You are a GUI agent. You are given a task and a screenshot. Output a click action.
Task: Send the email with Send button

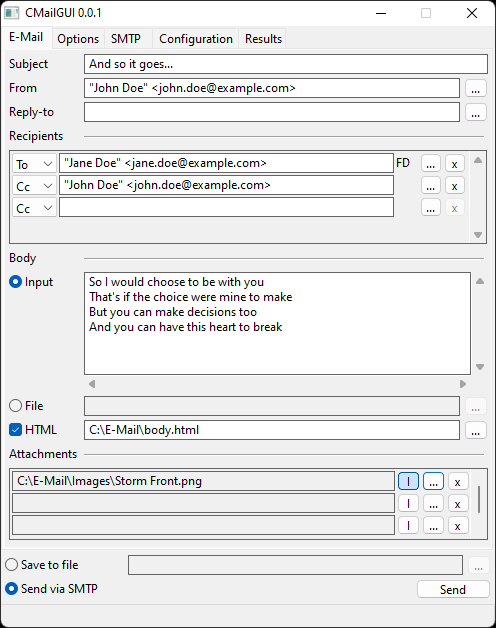click(453, 589)
